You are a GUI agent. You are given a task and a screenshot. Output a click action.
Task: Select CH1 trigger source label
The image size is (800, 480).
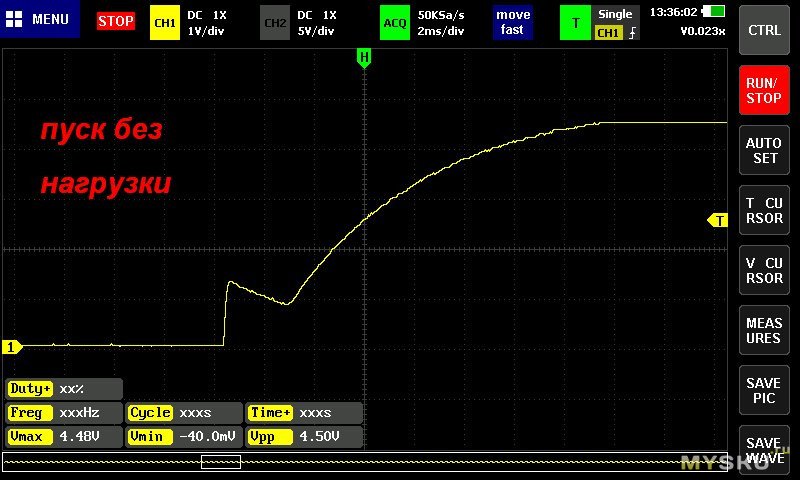[x=608, y=33]
